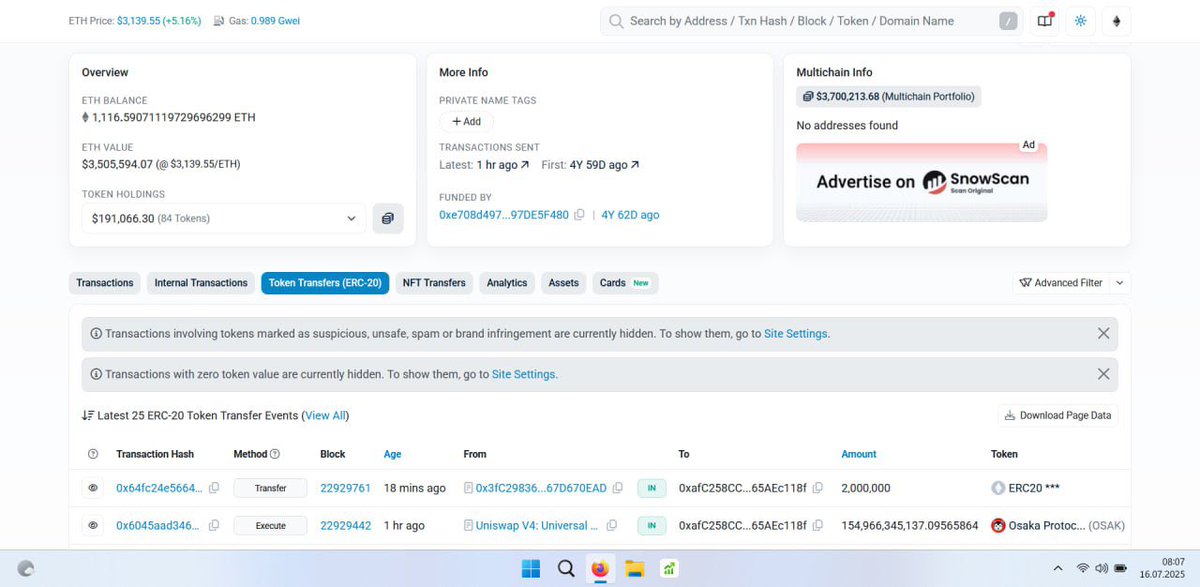Viewport: 1200px width, 587px height.
Task: Click the search magnifier icon
Action: coord(615,20)
